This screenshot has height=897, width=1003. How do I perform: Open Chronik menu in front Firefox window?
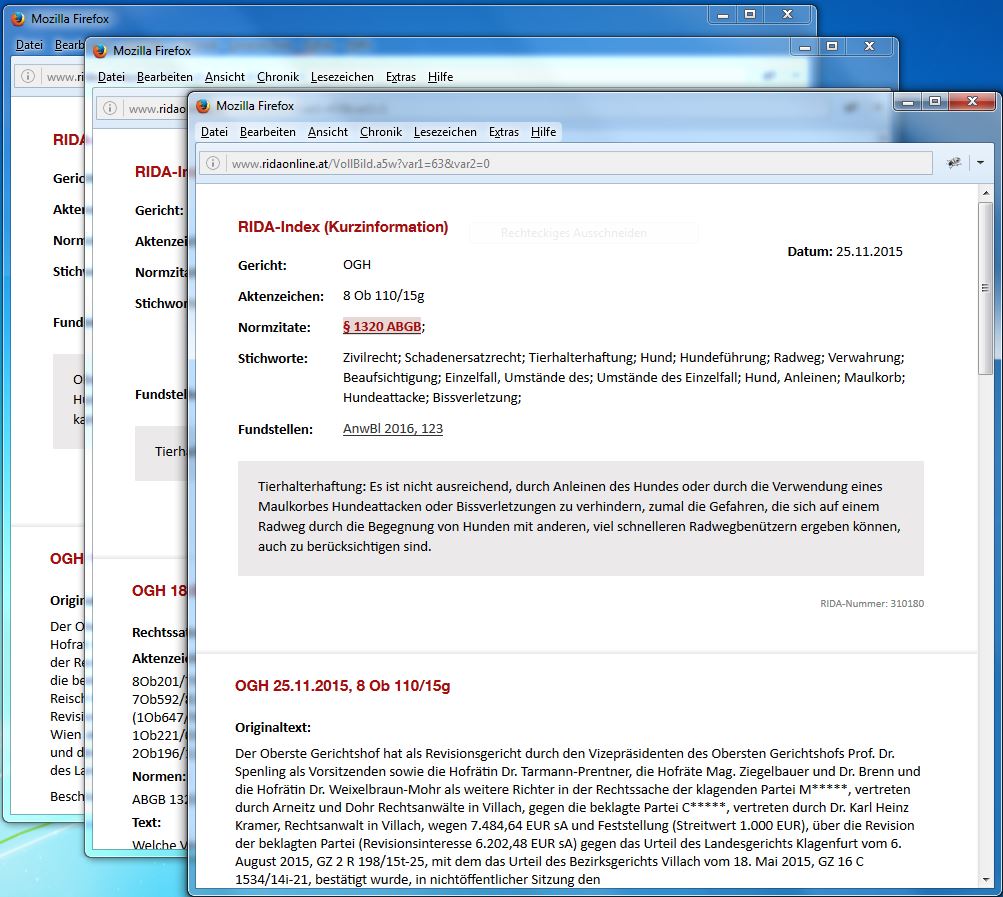[381, 132]
